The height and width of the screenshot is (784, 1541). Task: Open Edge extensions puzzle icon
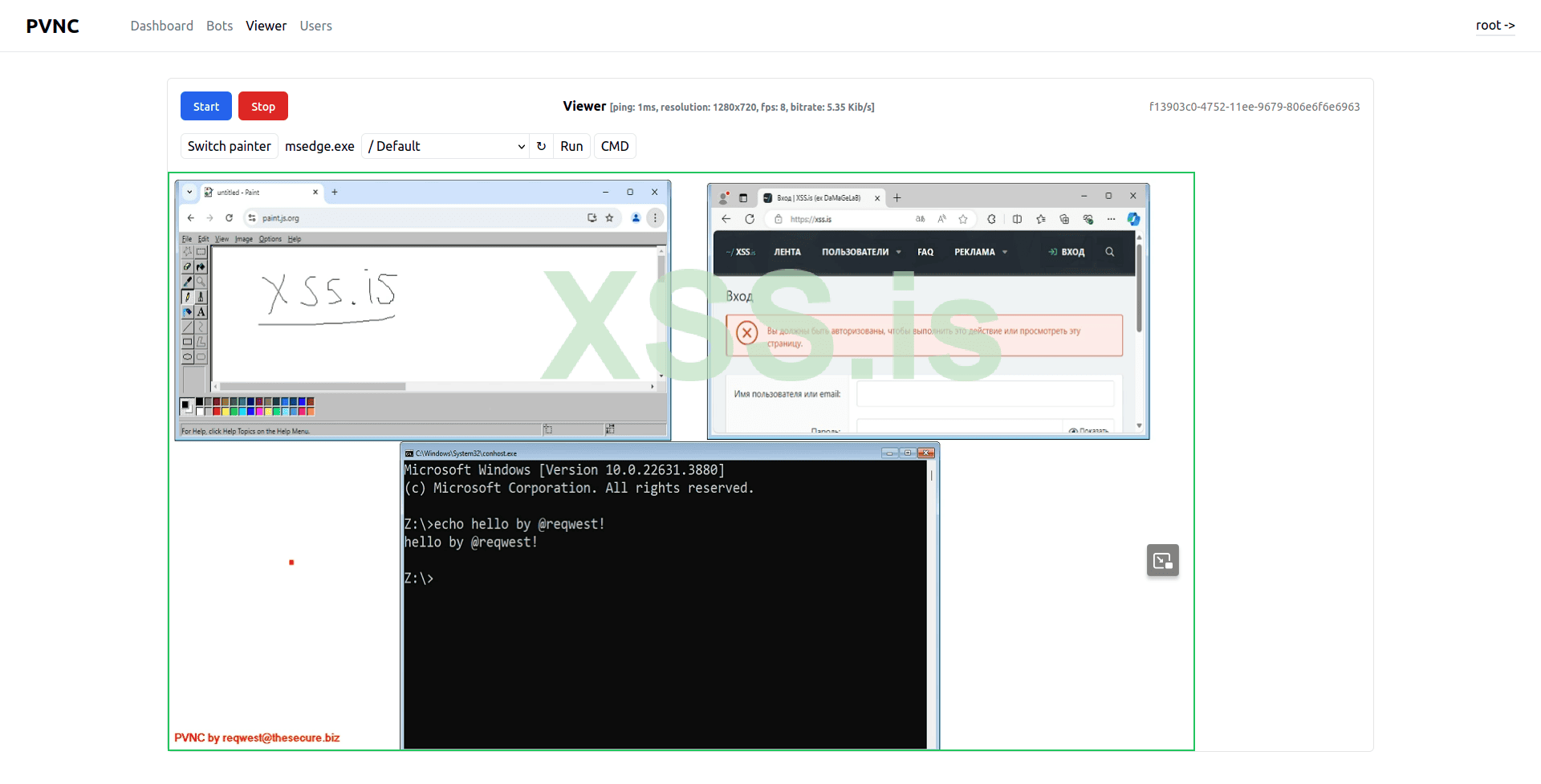coord(991,219)
